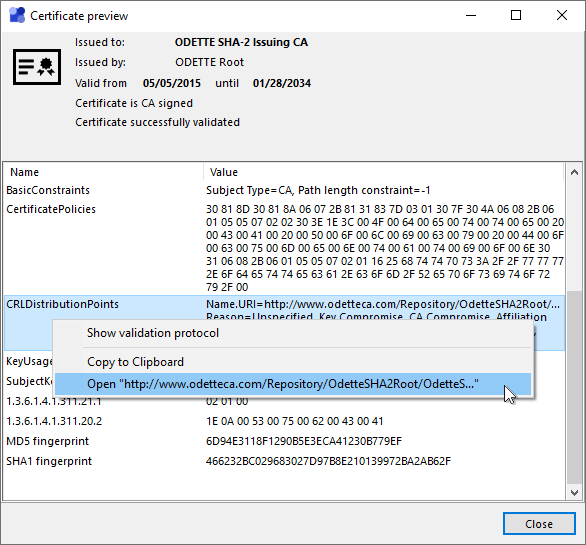Click the SHA1 value 466232BC029683027D97B8E210139972BA2AB62F
The height and width of the screenshot is (545, 586).
pyautogui.click(x=328, y=461)
